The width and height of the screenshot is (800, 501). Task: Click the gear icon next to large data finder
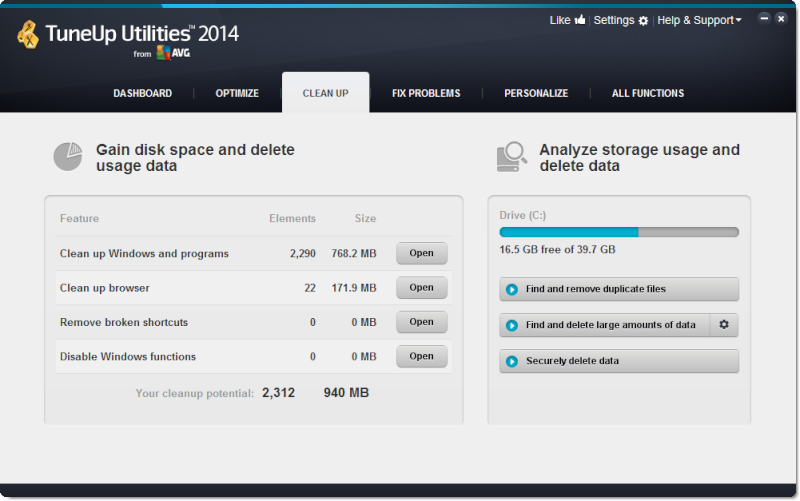[724, 325]
